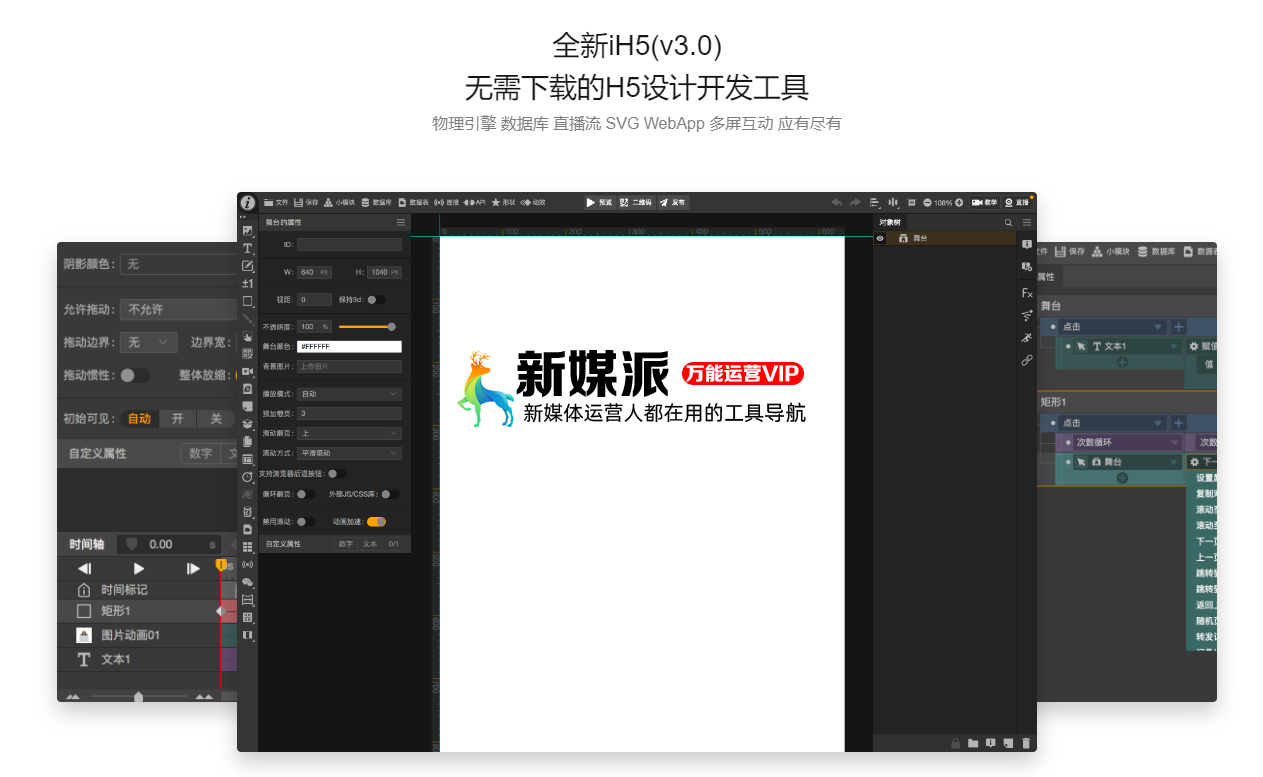Image resolution: width=1263 pixels, height=777 pixels.
Task: Toggle the 禁用滚动 switch
Action: (x=306, y=521)
